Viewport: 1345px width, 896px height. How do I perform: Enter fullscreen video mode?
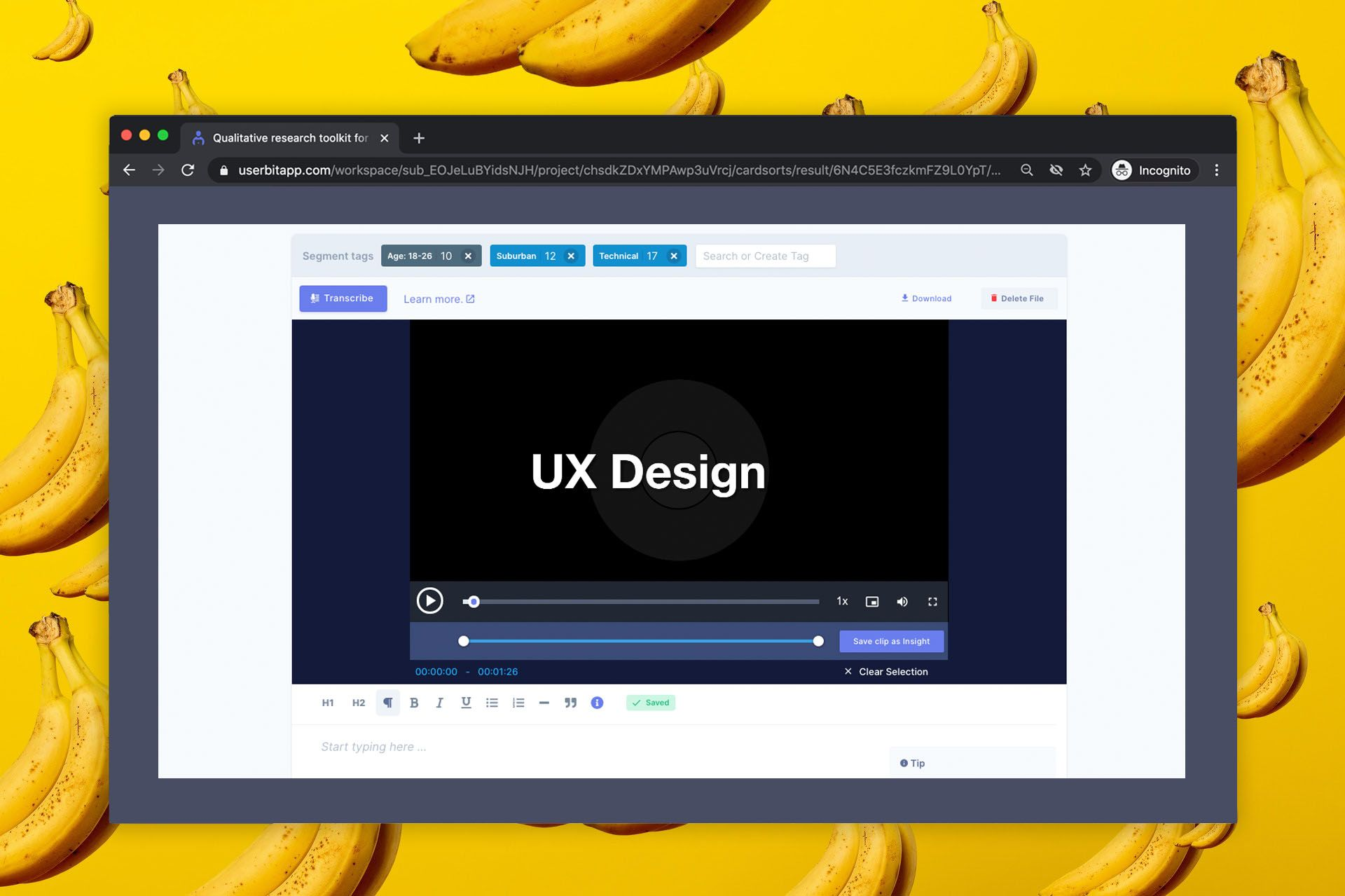coord(932,602)
